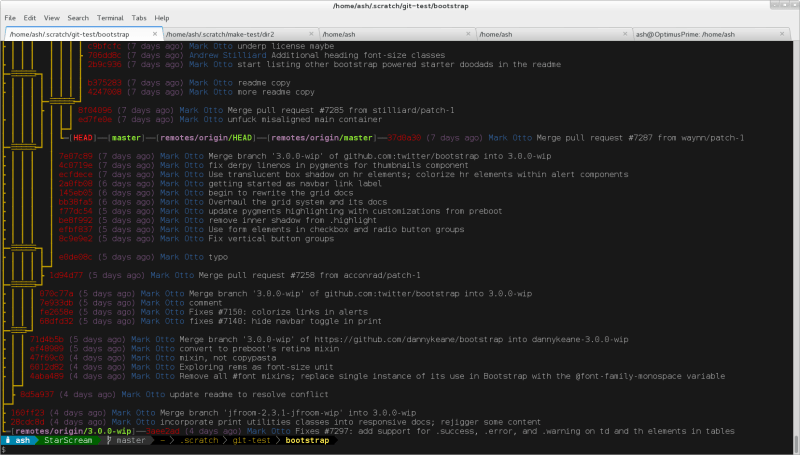Click commit message 'more readme copy'
Viewport: 800px width, 455px height.
point(276,92)
